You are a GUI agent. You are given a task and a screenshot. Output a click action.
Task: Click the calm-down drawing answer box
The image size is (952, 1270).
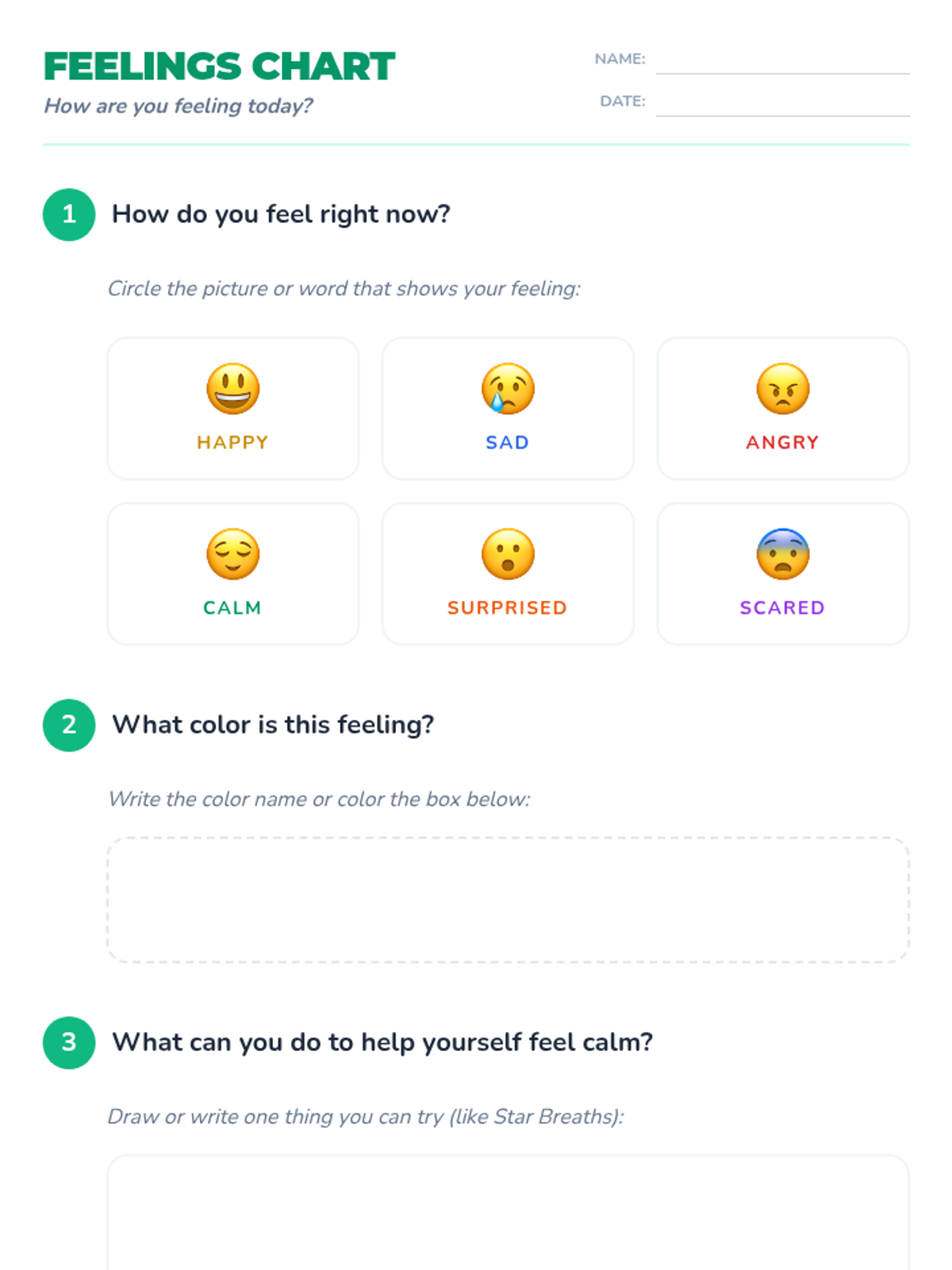(508, 1213)
